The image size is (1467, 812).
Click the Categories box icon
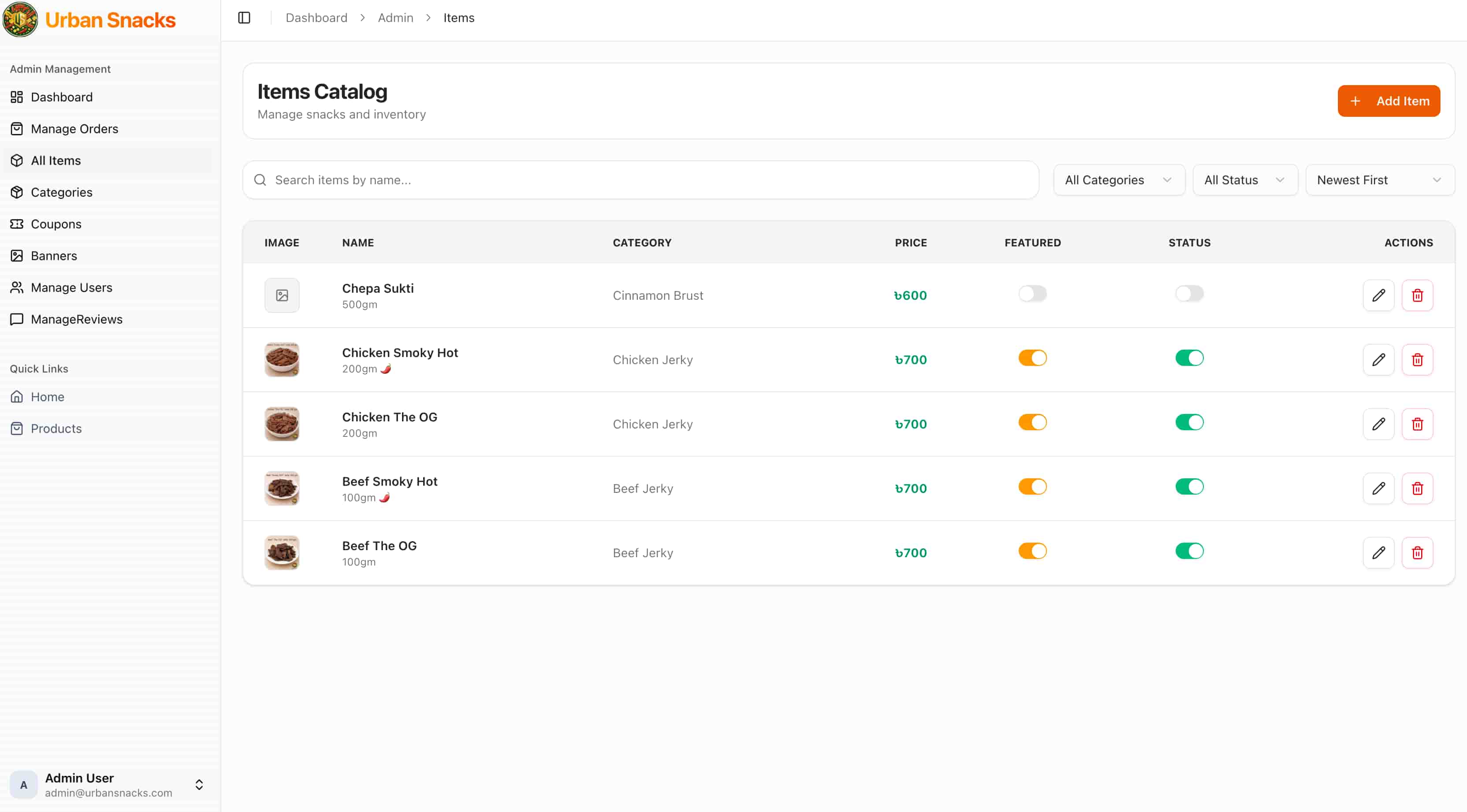(17, 193)
